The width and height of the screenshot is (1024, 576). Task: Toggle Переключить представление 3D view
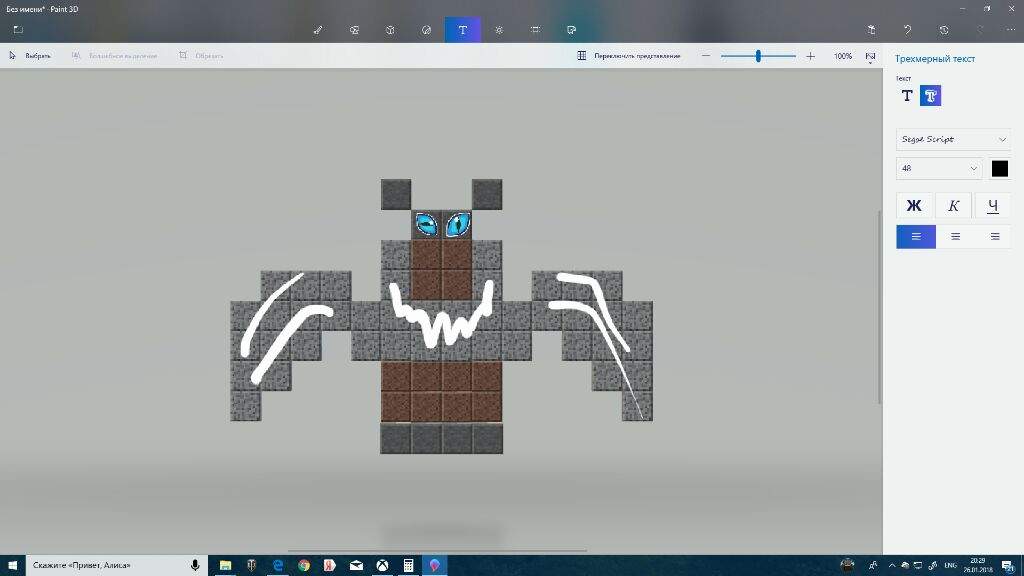point(629,56)
